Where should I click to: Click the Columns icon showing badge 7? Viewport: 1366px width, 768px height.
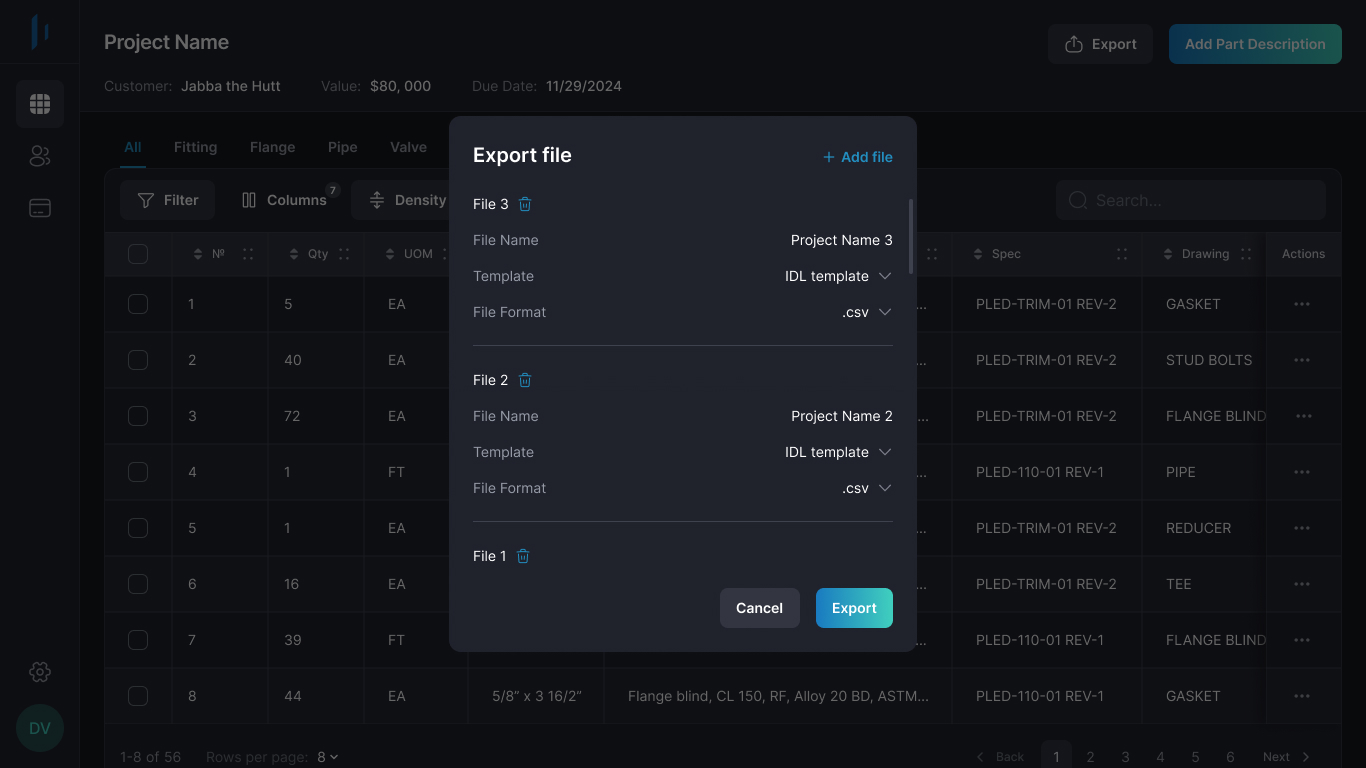click(x=248, y=200)
